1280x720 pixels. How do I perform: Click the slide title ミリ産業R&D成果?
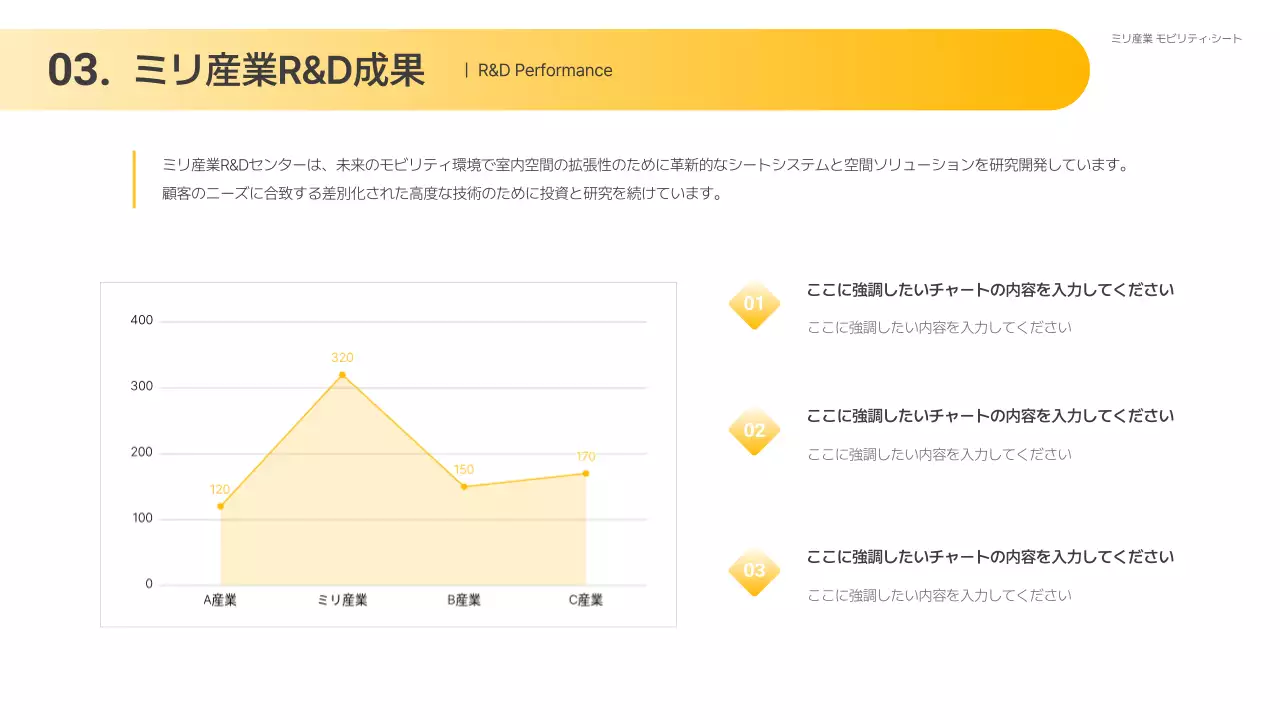279,71
